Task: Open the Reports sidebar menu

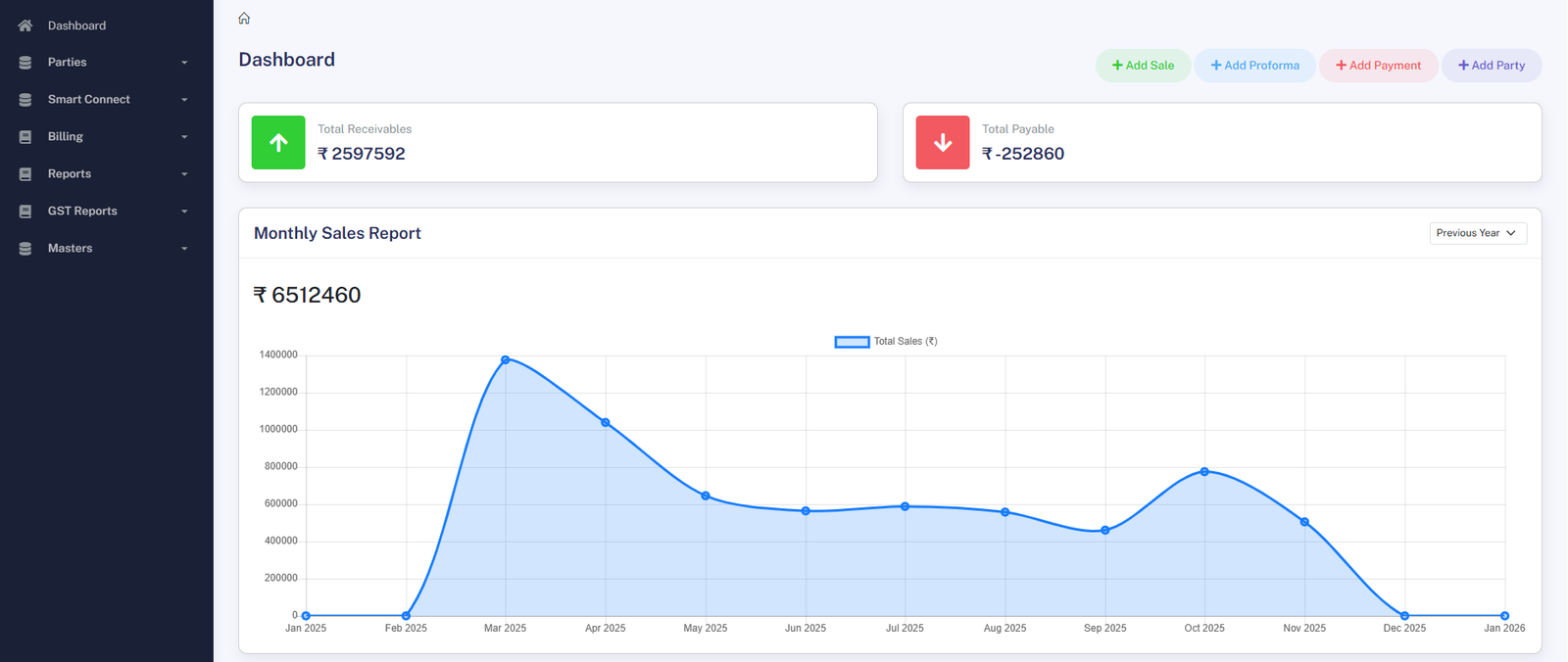Action: (106, 174)
